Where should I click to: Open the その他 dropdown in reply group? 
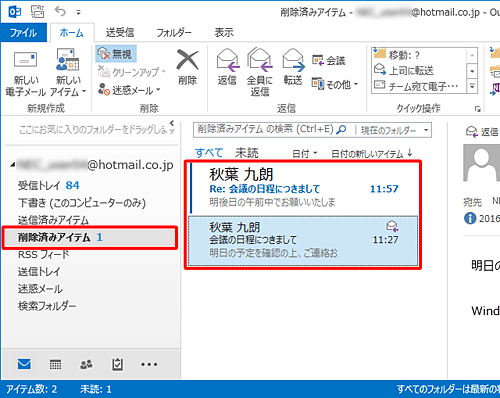point(335,85)
